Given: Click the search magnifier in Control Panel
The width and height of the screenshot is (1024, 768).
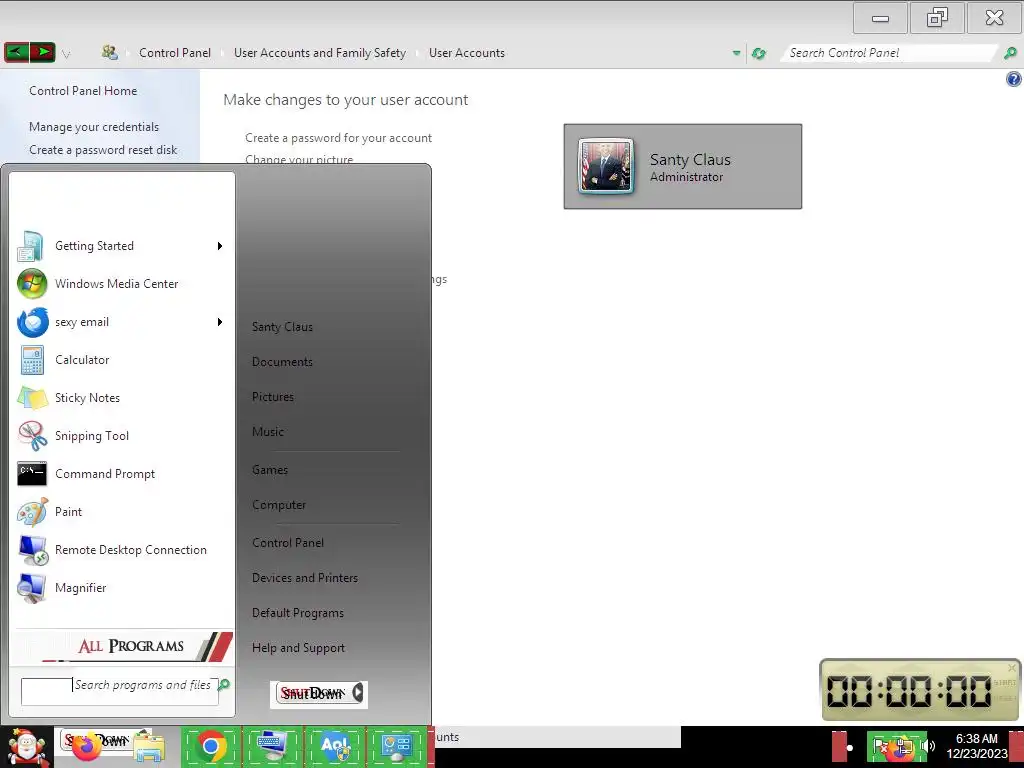Looking at the screenshot, I should 1010,54.
